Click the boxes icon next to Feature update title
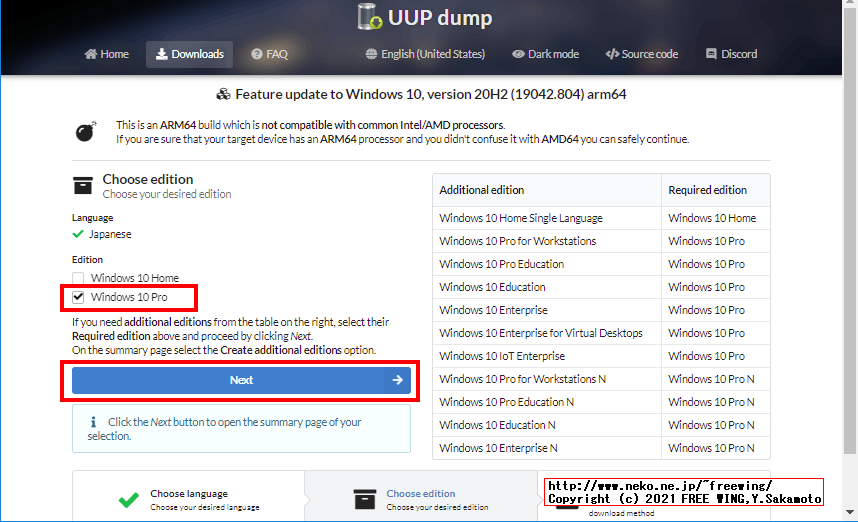Viewport: 858px width, 522px height. click(223, 95)
